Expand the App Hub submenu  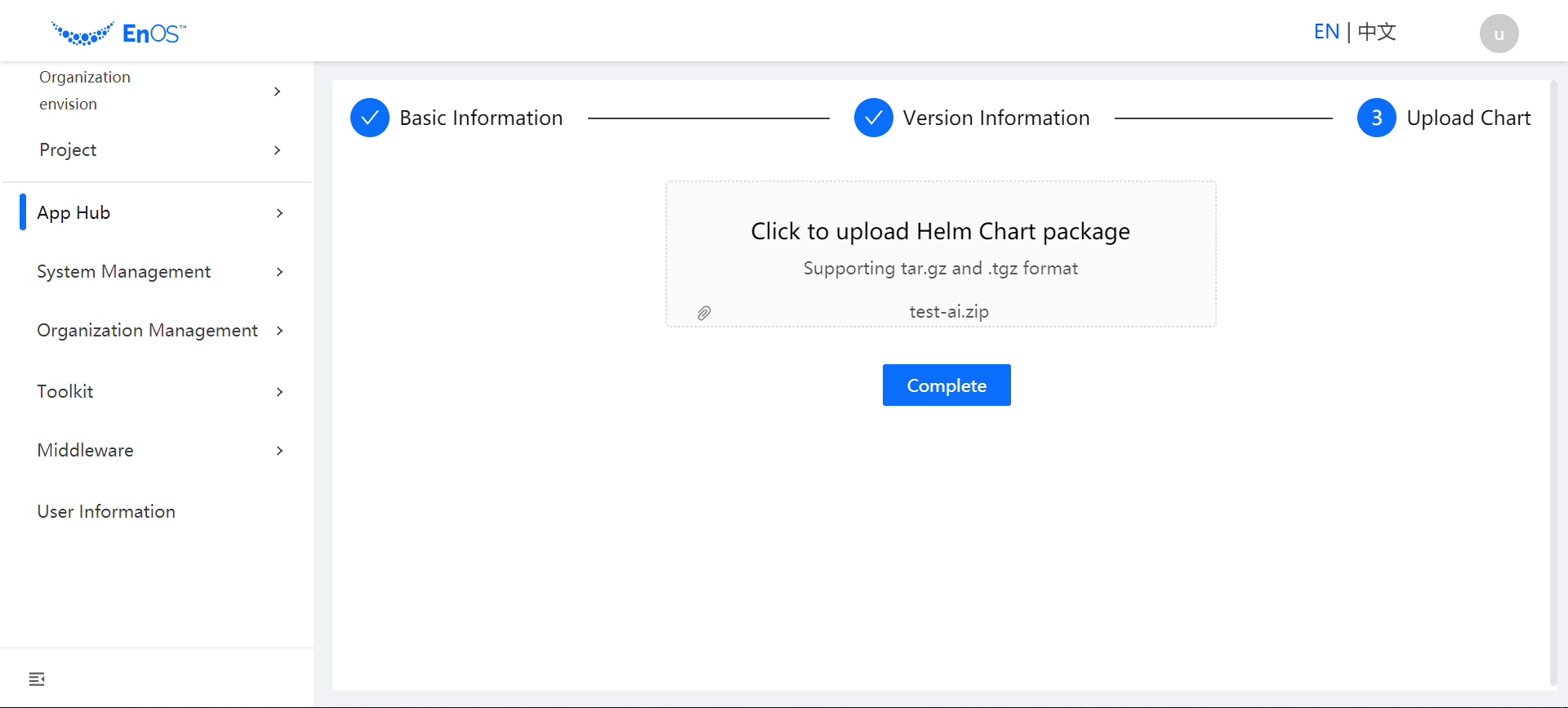pos(279,213)
